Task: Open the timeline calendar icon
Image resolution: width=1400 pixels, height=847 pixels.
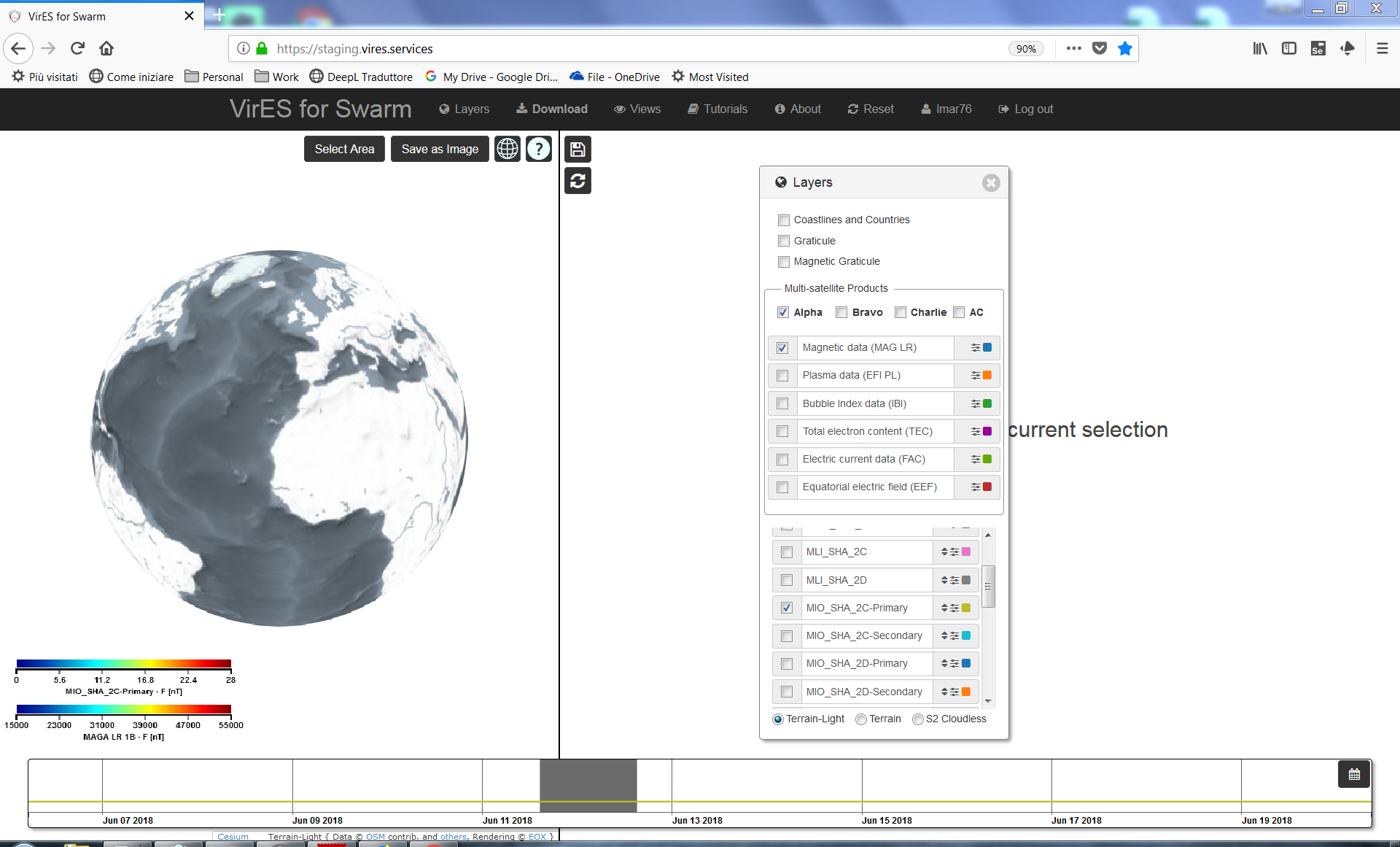Action: [1354, 774]
